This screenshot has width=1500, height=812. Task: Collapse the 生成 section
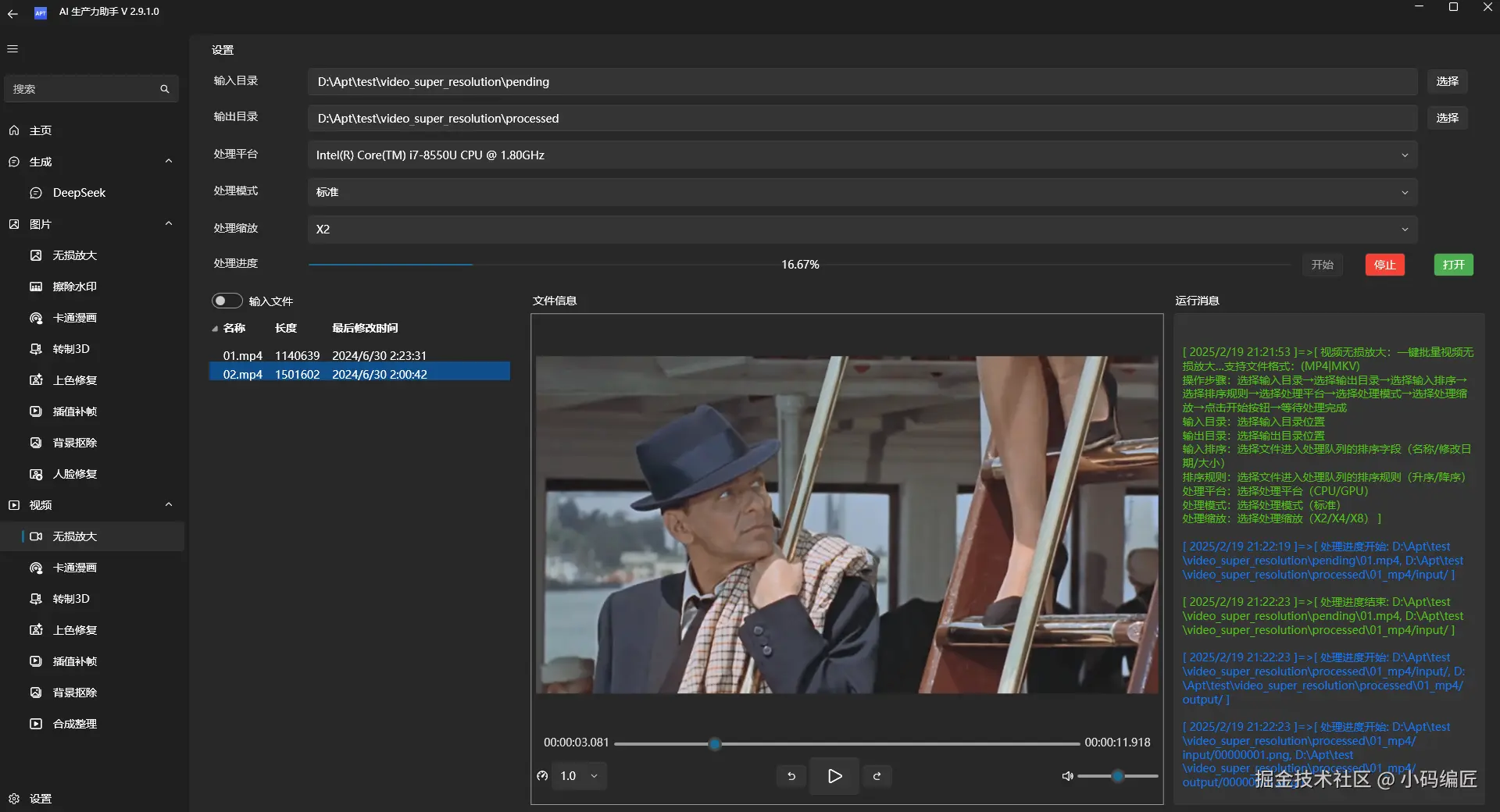point(169,162)
